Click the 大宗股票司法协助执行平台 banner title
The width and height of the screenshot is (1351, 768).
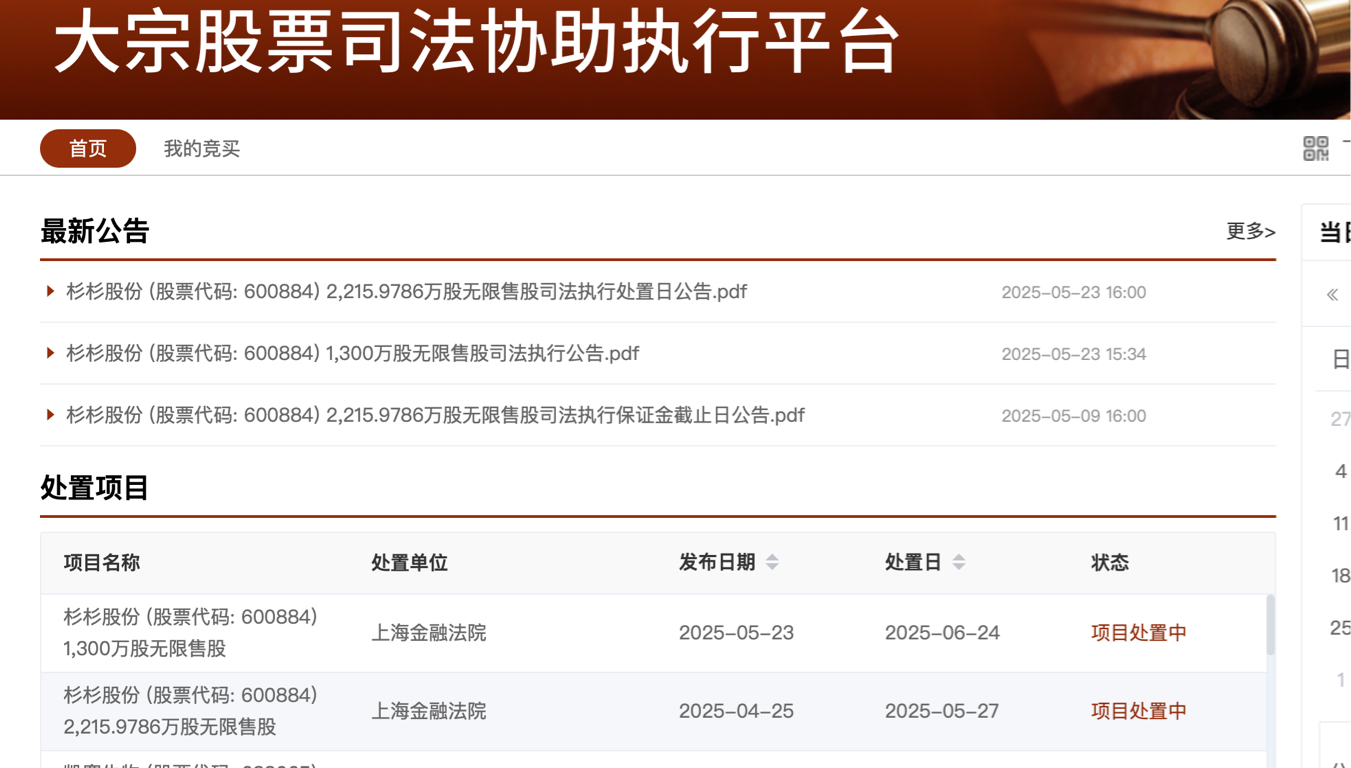click(x=477, y=42)
